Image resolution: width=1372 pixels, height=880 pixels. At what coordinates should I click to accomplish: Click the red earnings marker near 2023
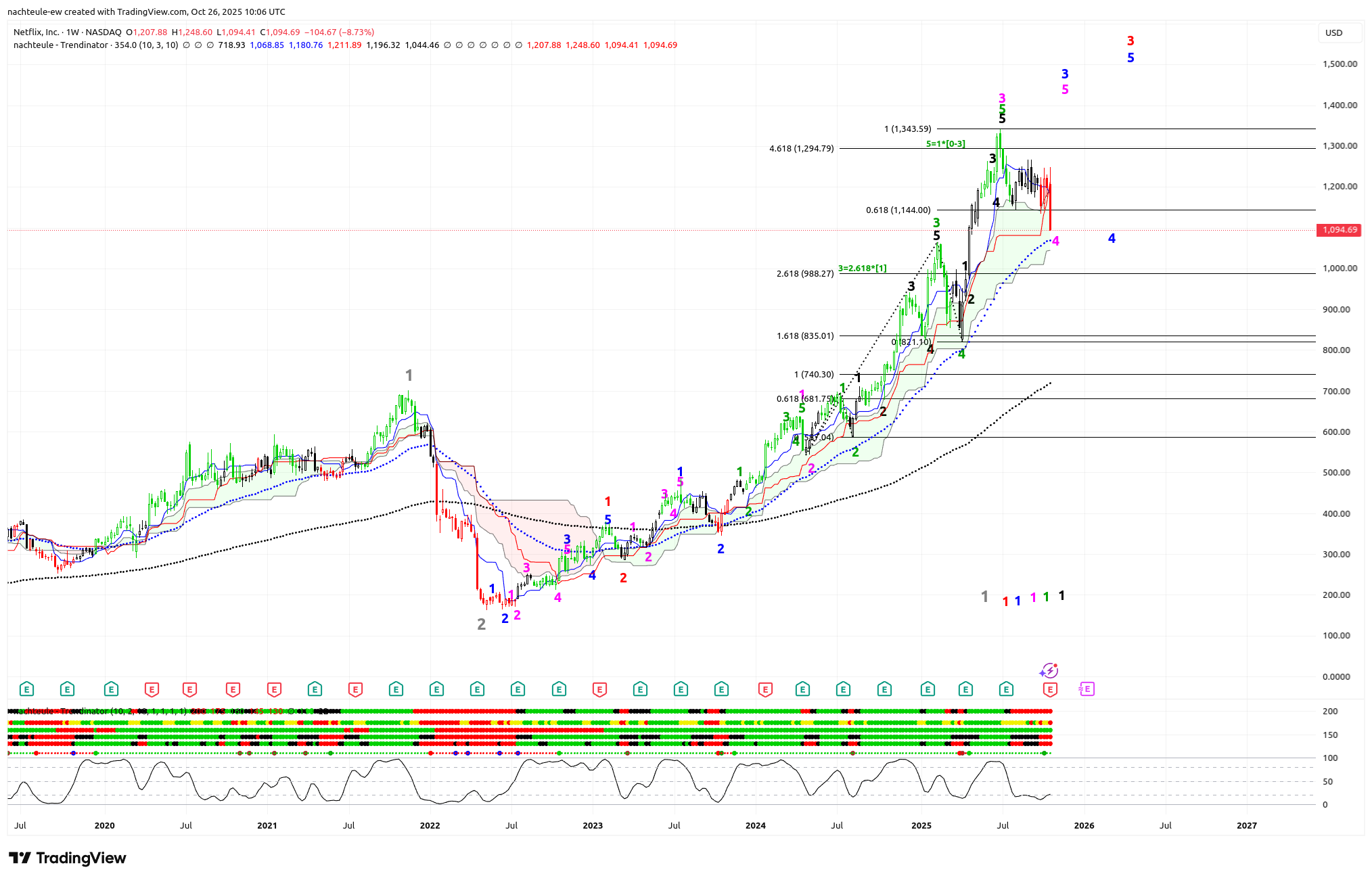click(x=599, y=689)
